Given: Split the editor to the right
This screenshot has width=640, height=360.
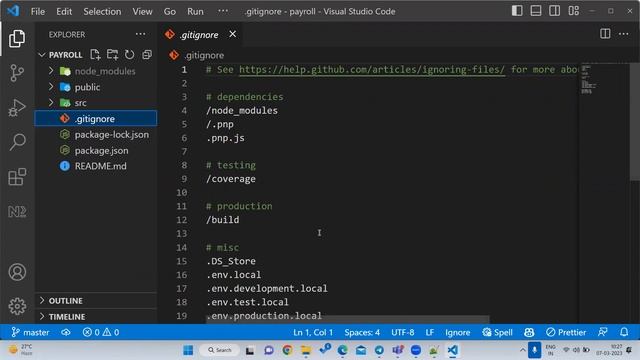Looking at the screenshot, I should coord(605,34).
